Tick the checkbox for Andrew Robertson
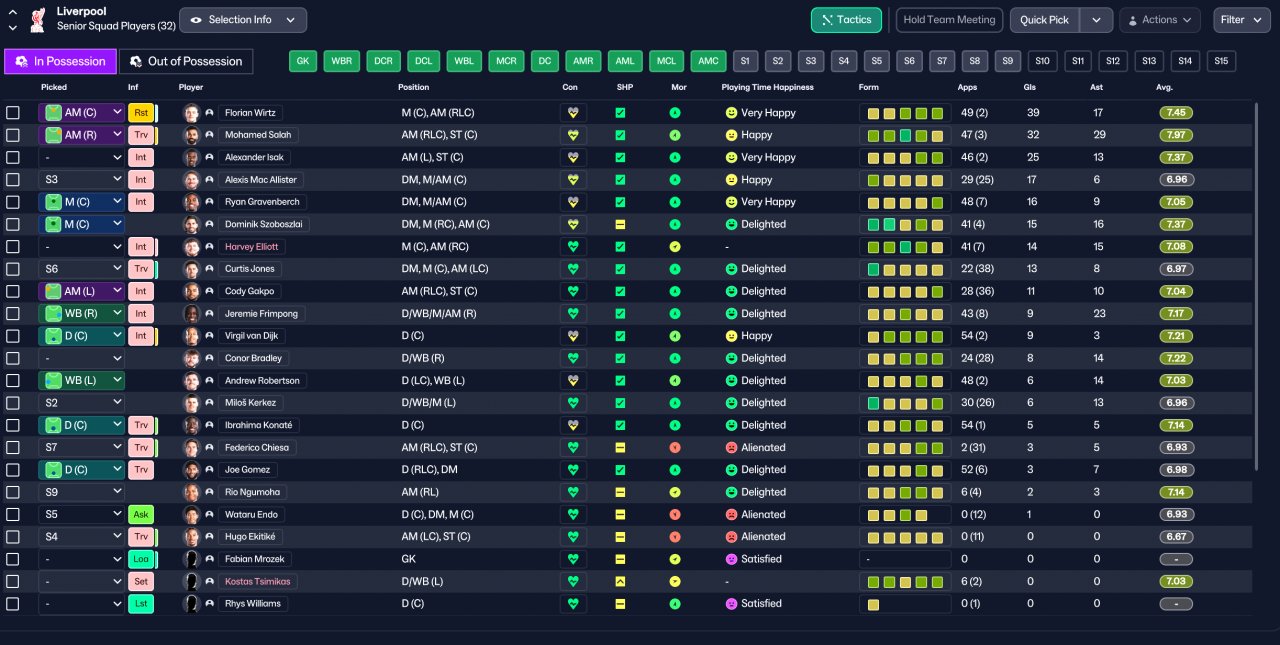Viewport: 1280px width, 645px height. tap(13, 380)
